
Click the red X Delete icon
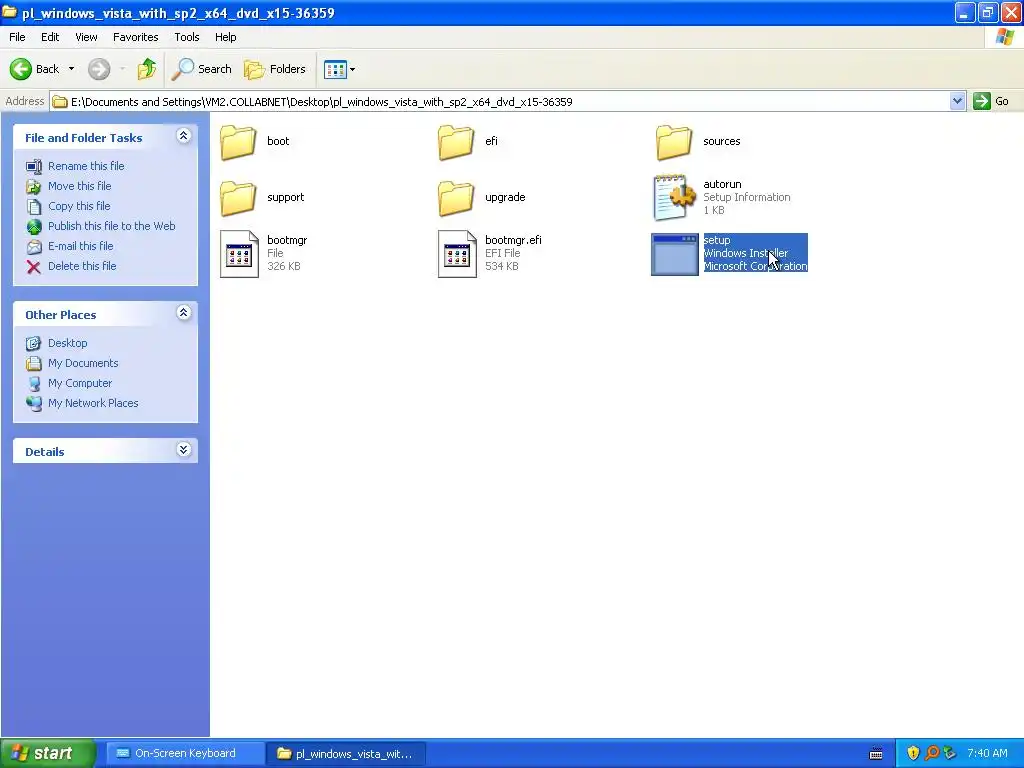(33, 266)
